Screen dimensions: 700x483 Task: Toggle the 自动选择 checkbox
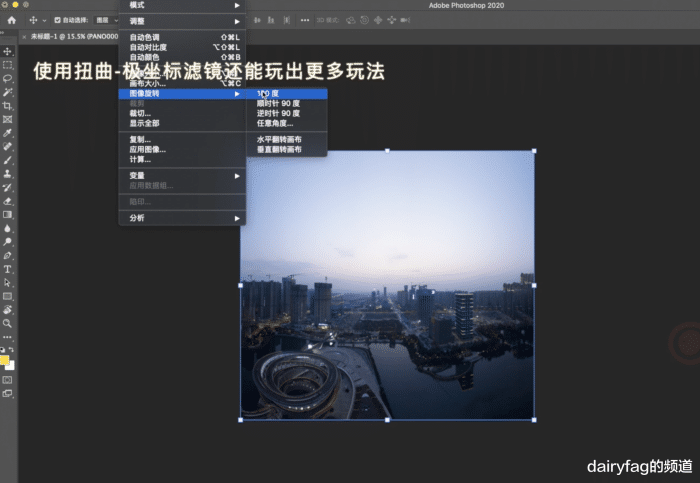click(x=58, y=20)
